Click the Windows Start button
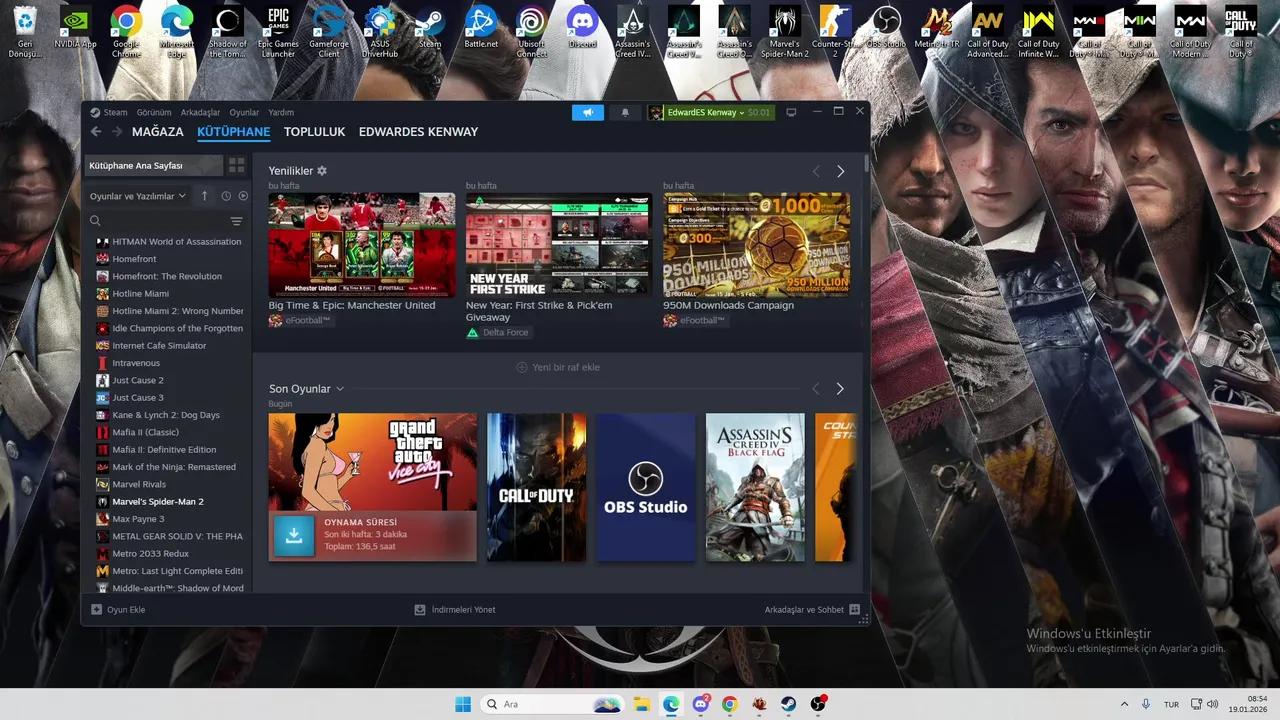 coord(463,704)
